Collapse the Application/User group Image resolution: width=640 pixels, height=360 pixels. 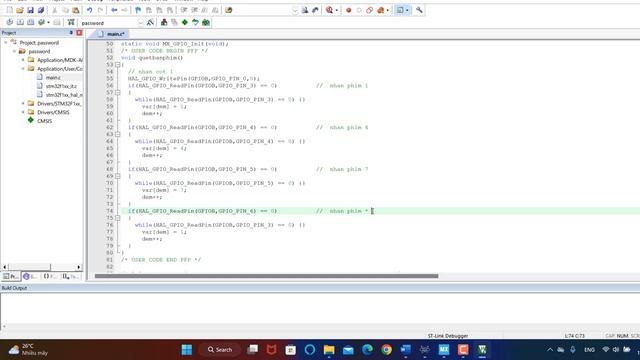click(x=23, y=69)
